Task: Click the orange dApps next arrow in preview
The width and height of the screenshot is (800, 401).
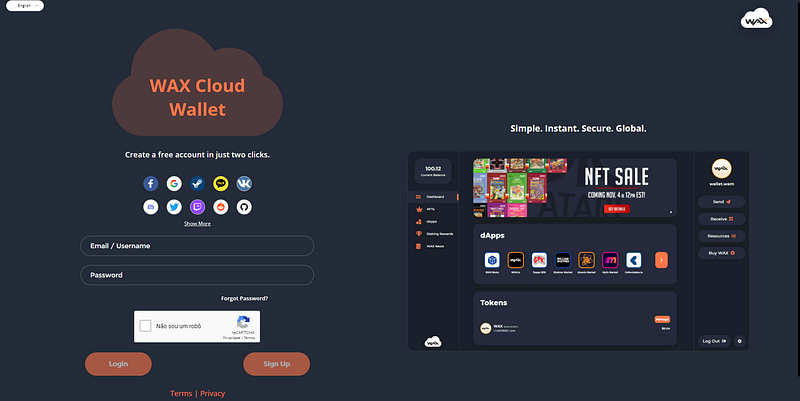Action: click(661, 260)
